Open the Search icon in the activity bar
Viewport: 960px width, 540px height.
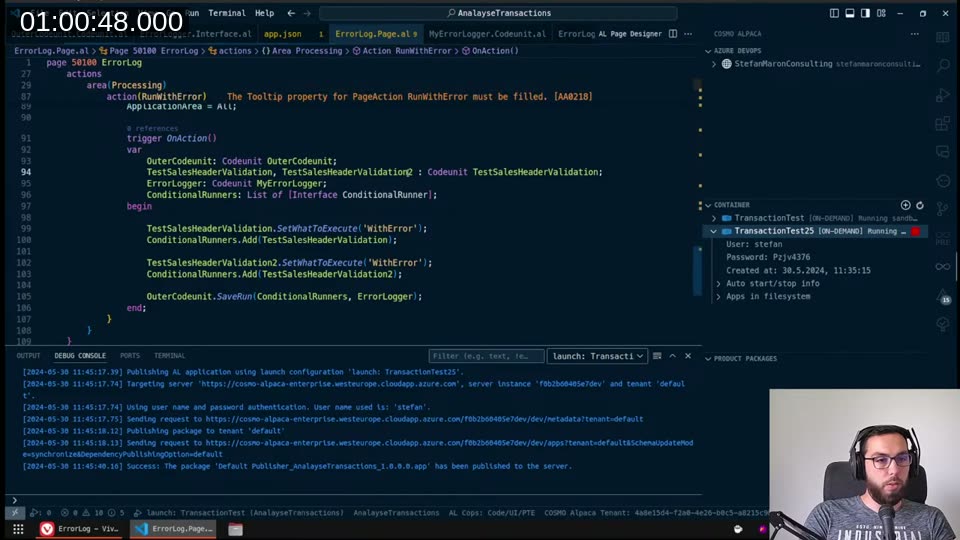pyautogui.click(x=942, y=65)
